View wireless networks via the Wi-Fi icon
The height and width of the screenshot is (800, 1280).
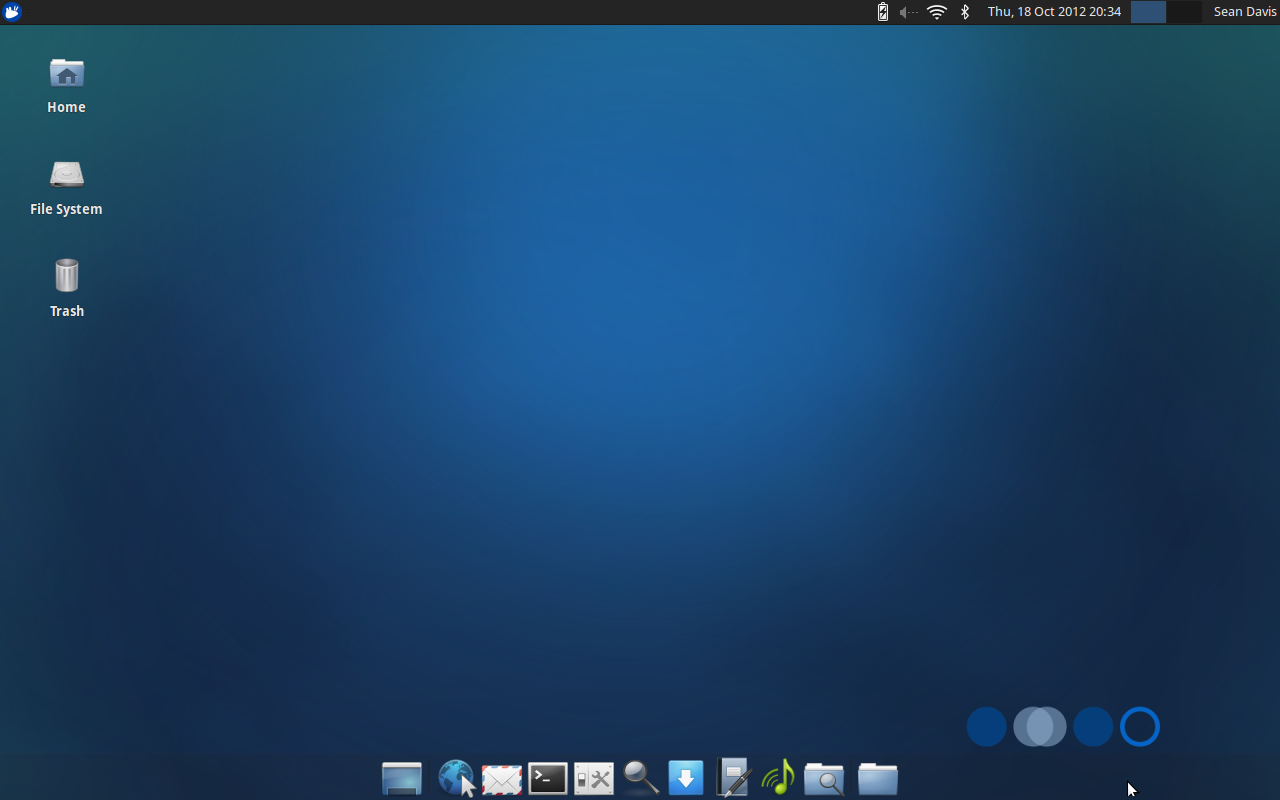tap(936, 12)
